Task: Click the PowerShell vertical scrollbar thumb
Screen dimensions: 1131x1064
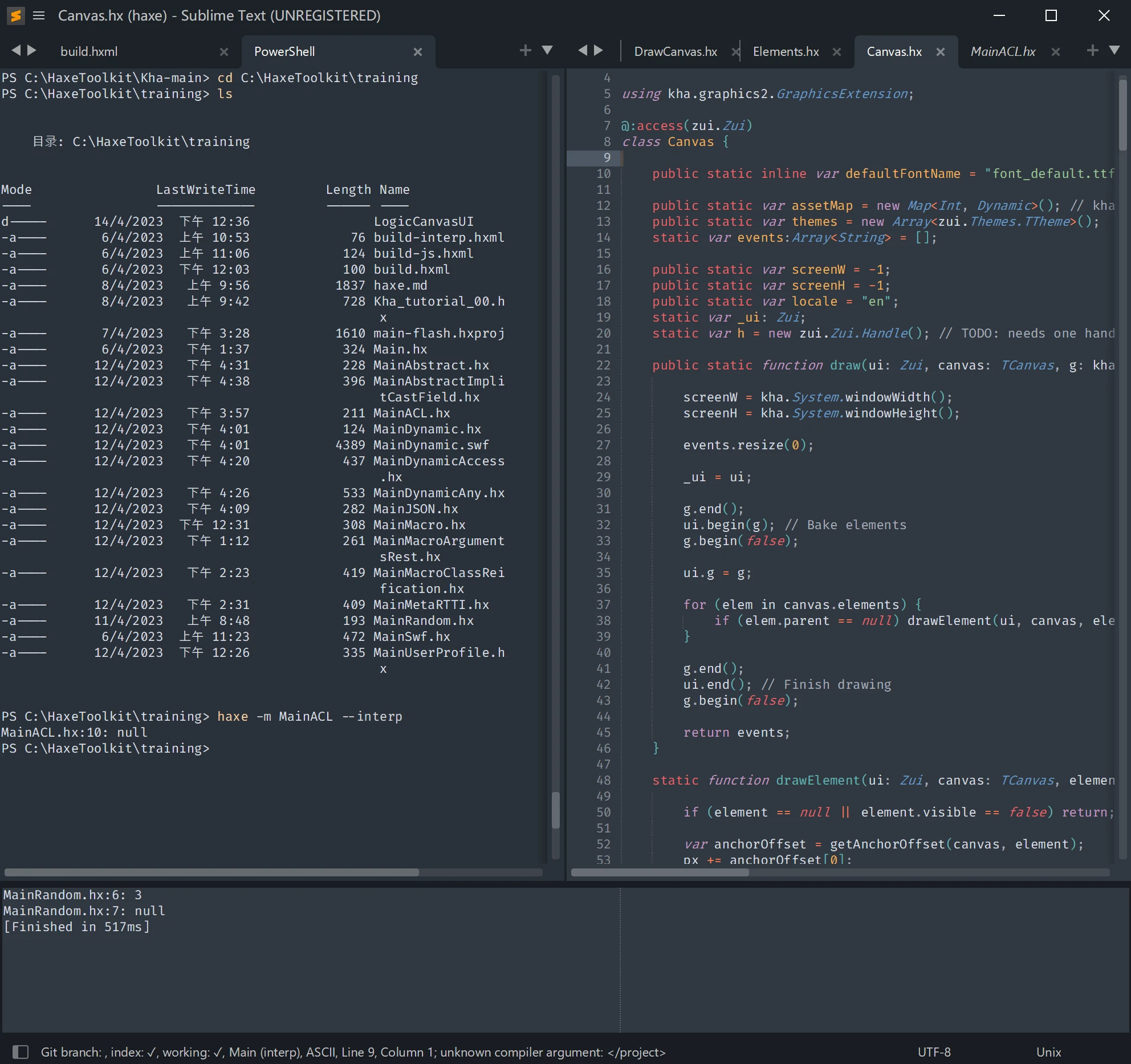Action: (556, 810)
